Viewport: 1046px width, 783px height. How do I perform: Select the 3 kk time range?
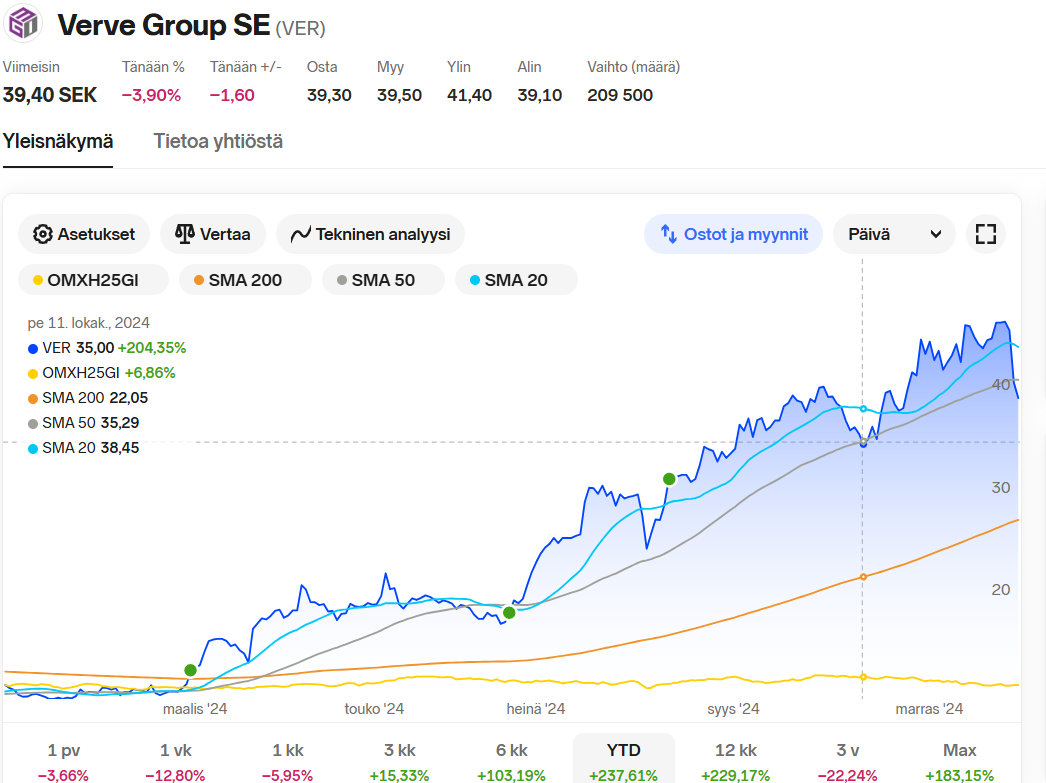400,760
